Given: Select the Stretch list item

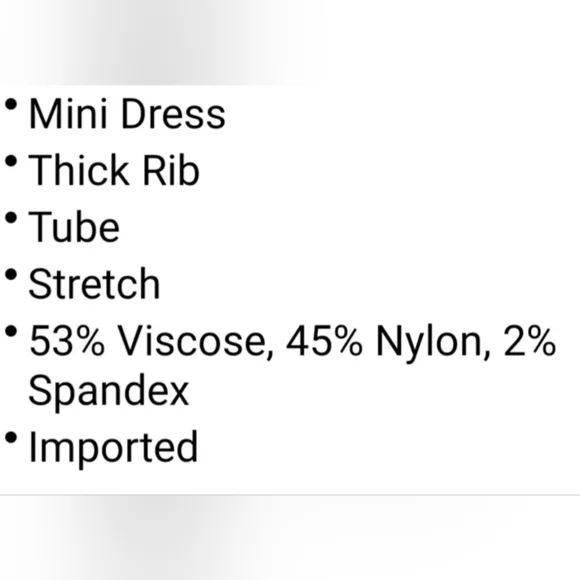Looking at the screenshot, I should [94, 284].
